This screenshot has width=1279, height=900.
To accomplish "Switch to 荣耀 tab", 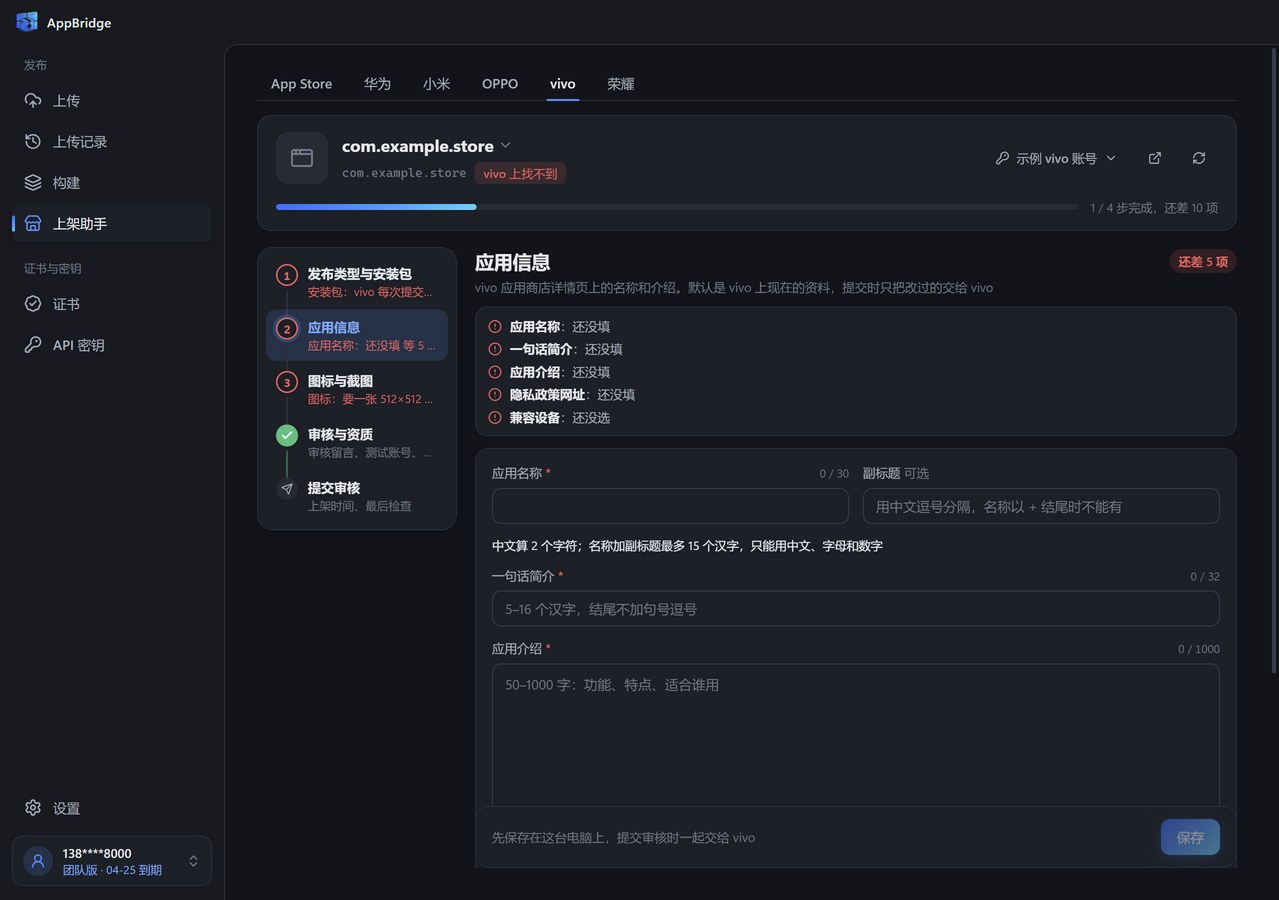I will pyautogui.click(x=621, y=84).
